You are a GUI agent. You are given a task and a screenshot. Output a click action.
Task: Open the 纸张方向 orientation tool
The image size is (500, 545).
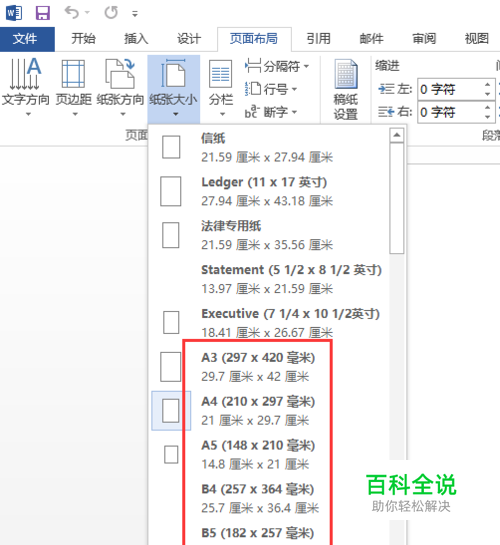point(120,88)
